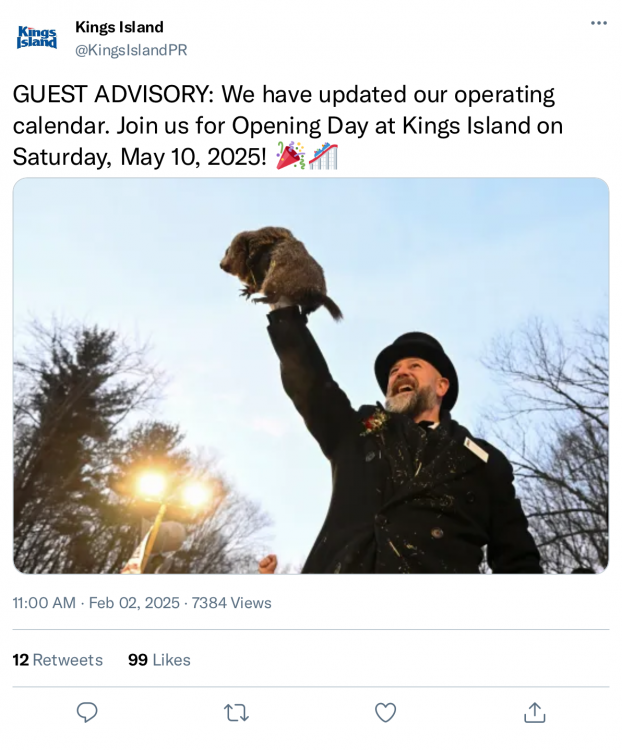Click the share upload icon
The height and width of the screenshot is (750, 622).
click(535, 712)
